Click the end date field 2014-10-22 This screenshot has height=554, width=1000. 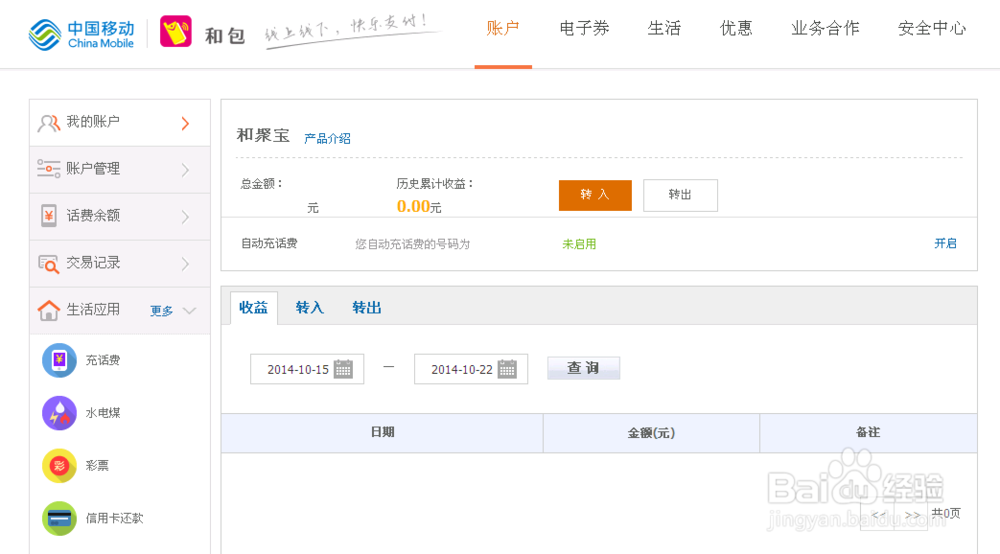tap(471, 369)
